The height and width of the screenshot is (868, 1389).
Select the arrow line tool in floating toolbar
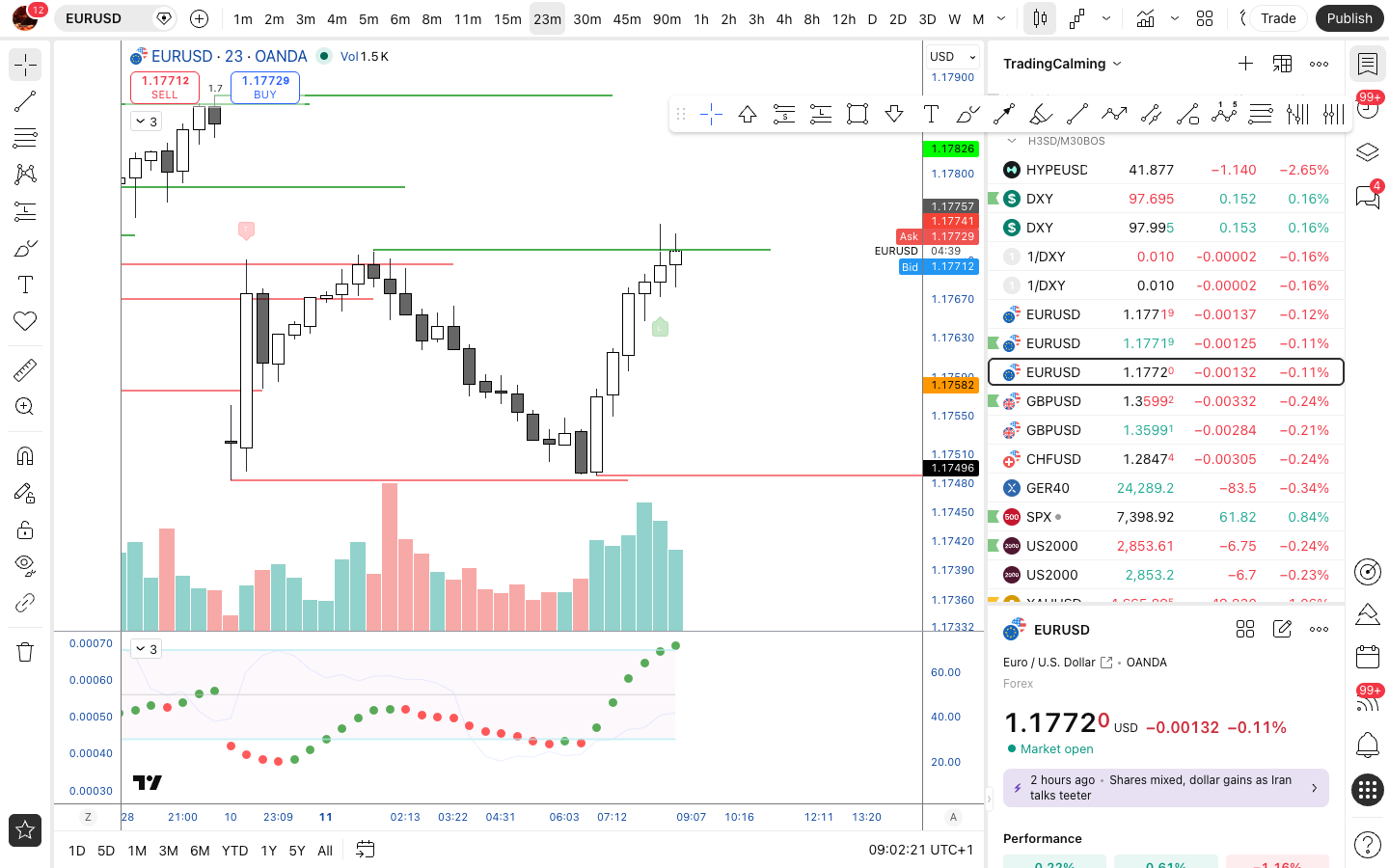pyautogui.click(x=1004, y=114)
